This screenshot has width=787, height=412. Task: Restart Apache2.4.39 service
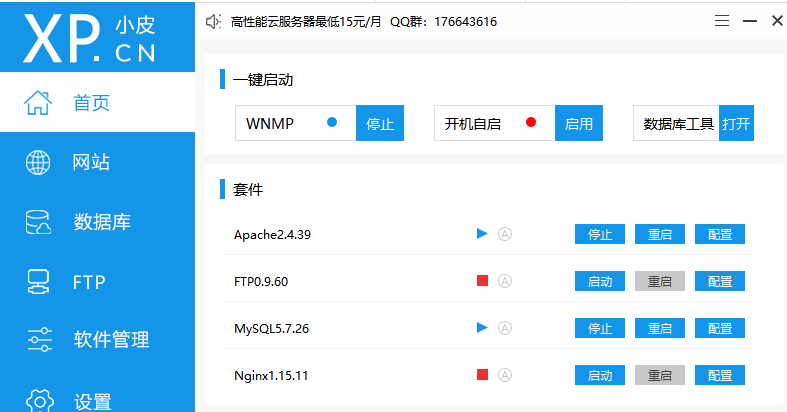[660, 234]
